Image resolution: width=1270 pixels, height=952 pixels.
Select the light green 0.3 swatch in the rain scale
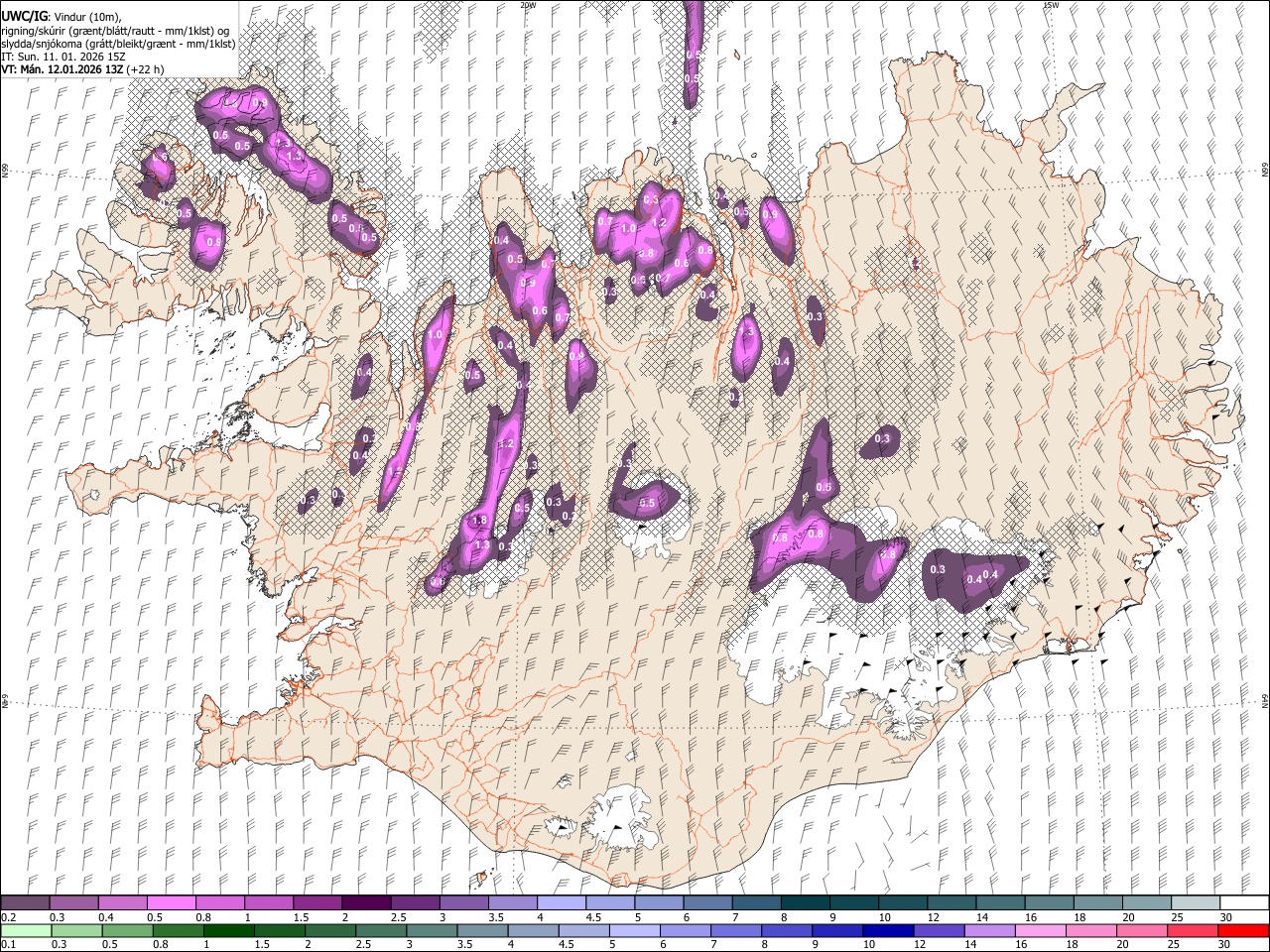(x=76, y=930)
